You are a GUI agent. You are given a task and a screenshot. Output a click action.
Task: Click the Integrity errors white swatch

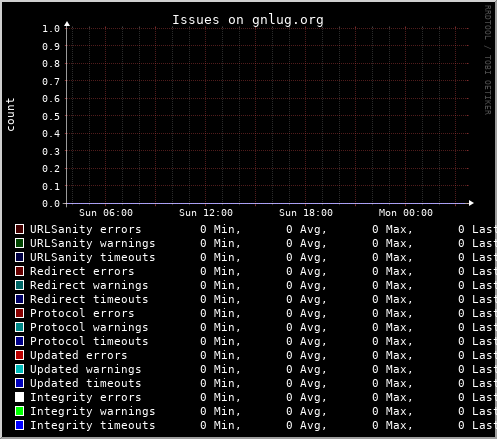click(19, 397)
